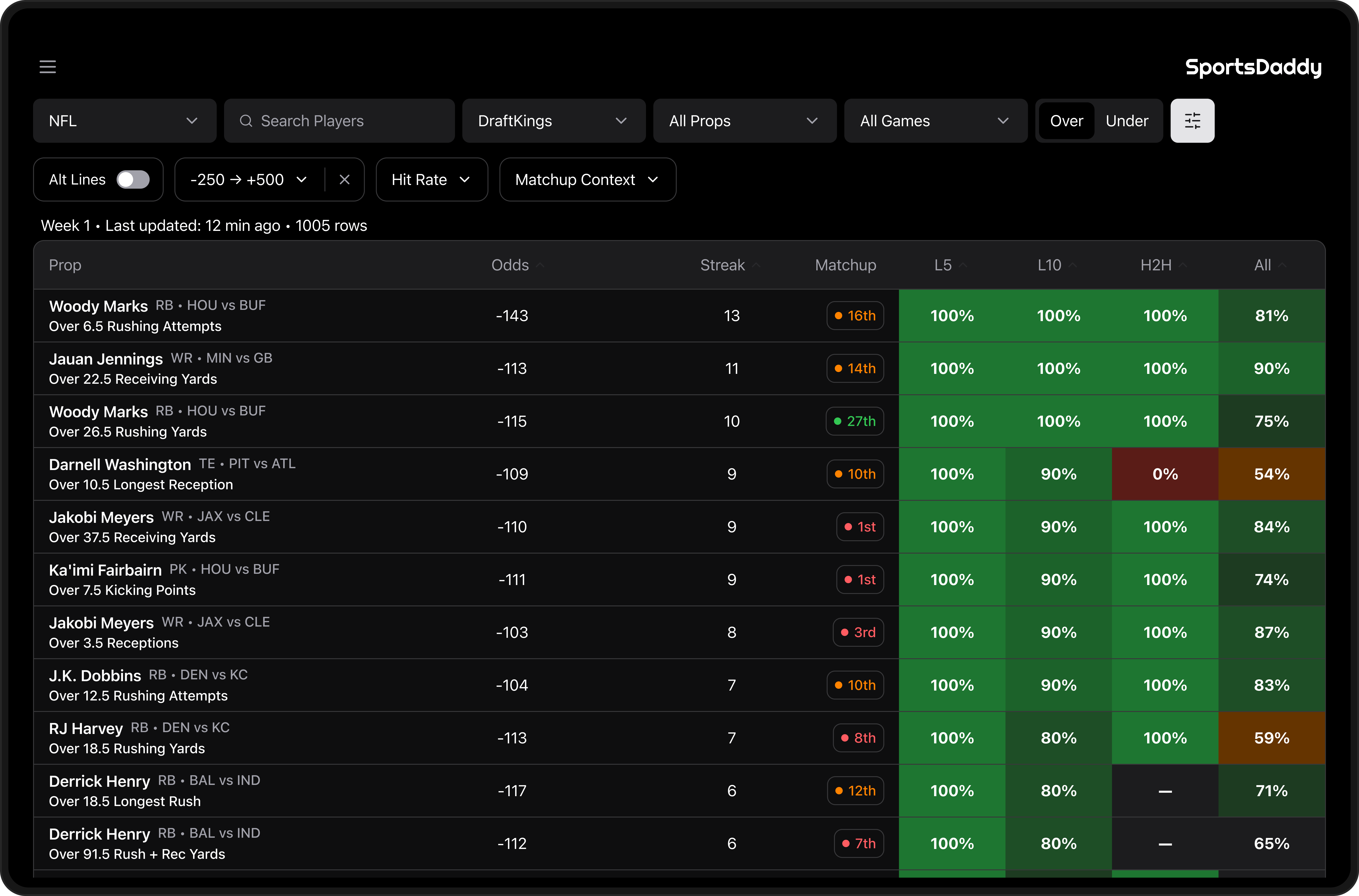
Task: Click the 7th matchup badge for Derrick Henry
Action: (x=859, y=843)
